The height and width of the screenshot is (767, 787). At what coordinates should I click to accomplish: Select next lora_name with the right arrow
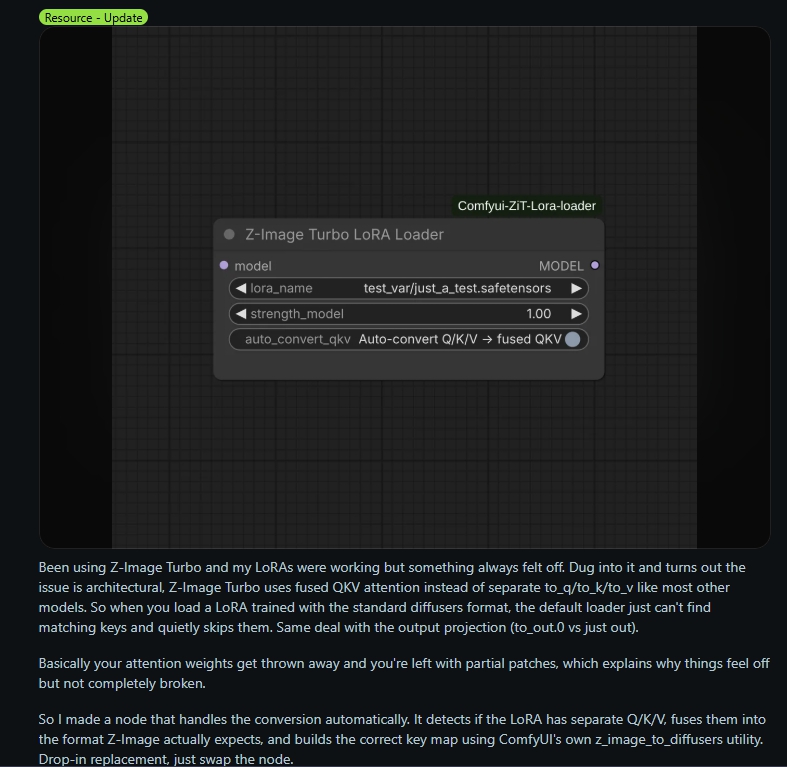pos(576,288)
